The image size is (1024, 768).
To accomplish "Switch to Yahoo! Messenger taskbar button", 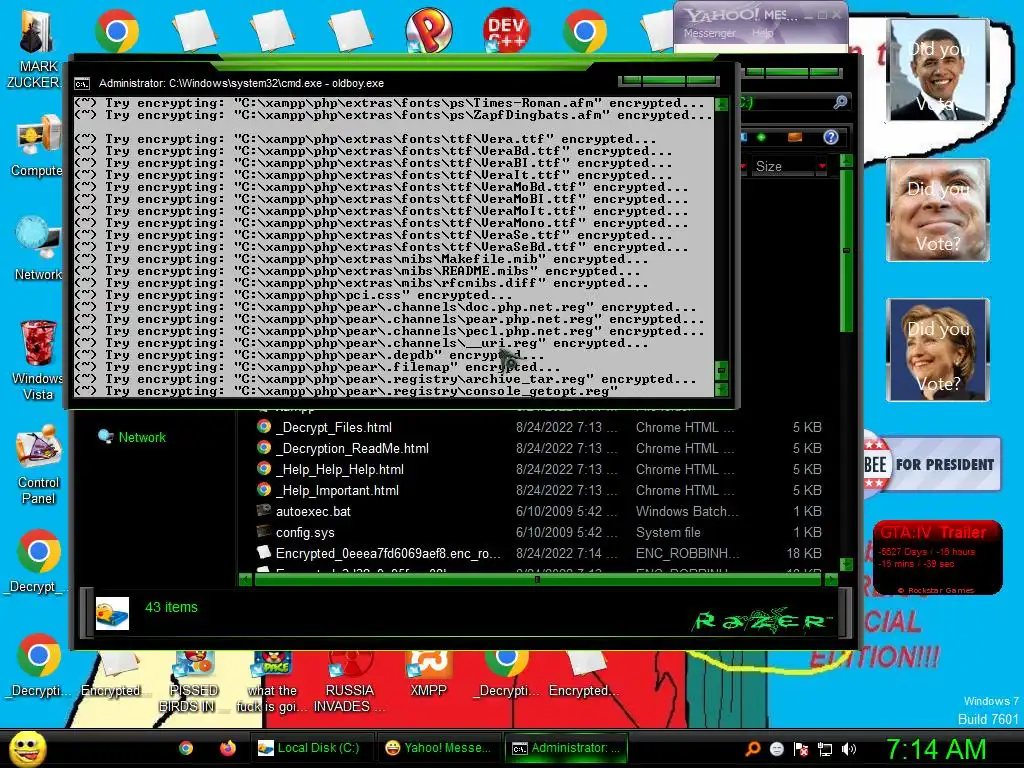I will [x=438, y=748].
